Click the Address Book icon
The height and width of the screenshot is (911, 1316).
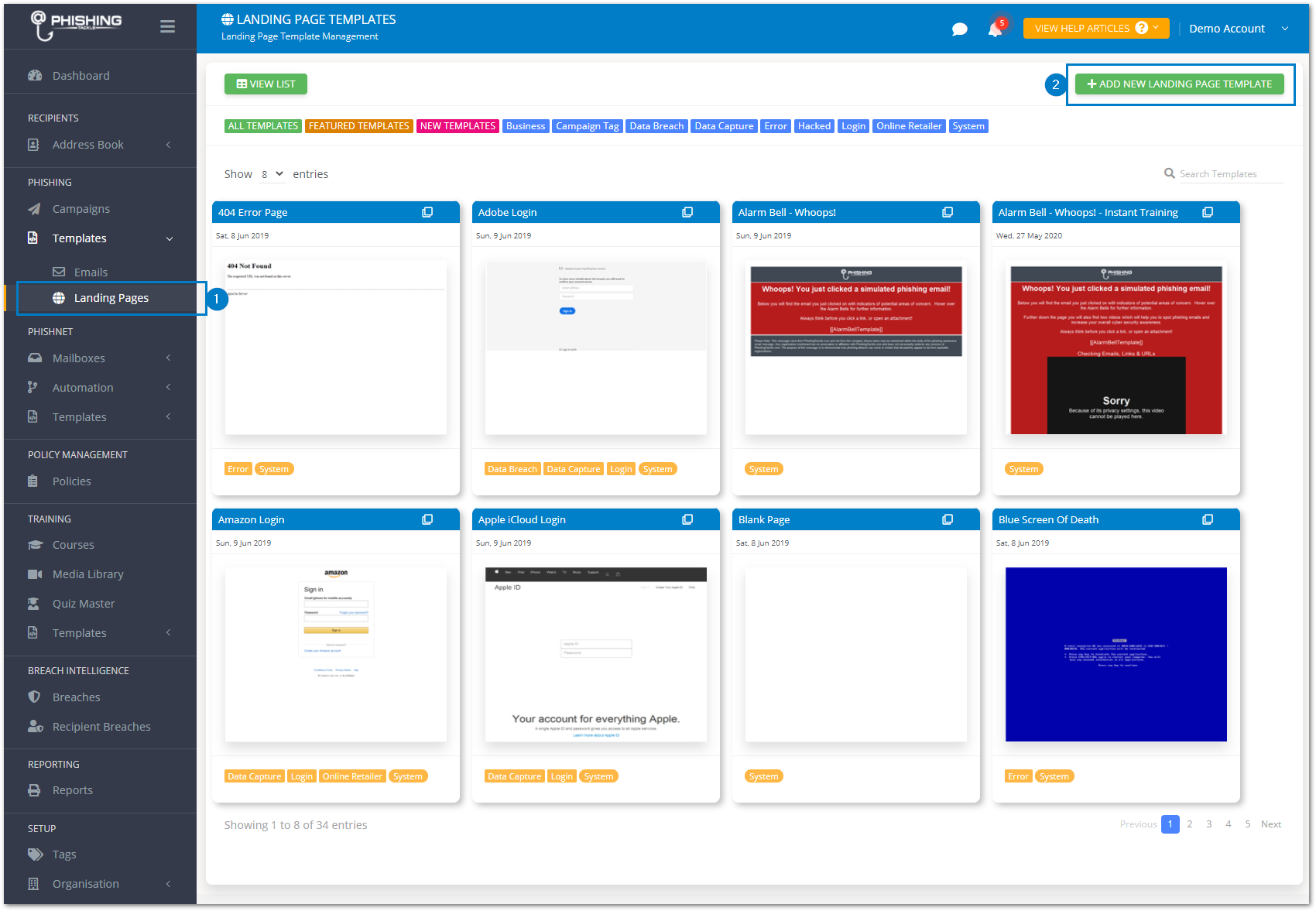(x=33, y=145)
